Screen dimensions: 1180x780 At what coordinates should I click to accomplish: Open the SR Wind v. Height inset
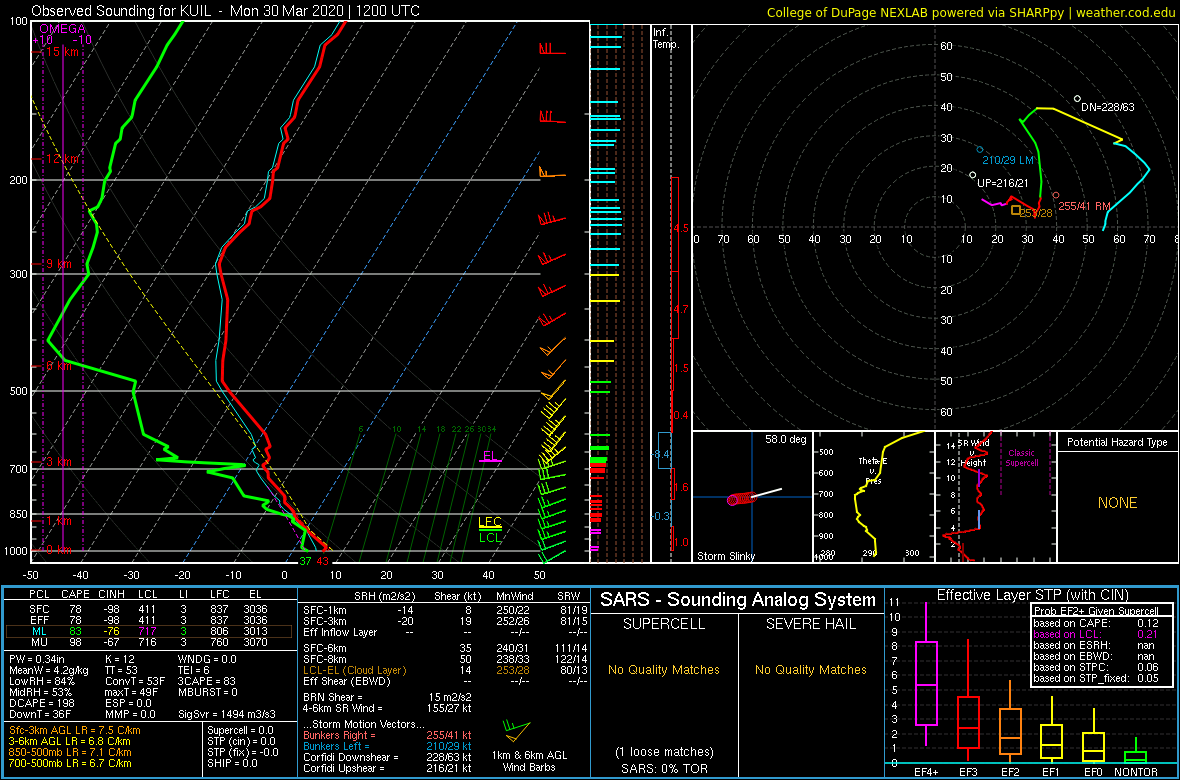(995, 497)
